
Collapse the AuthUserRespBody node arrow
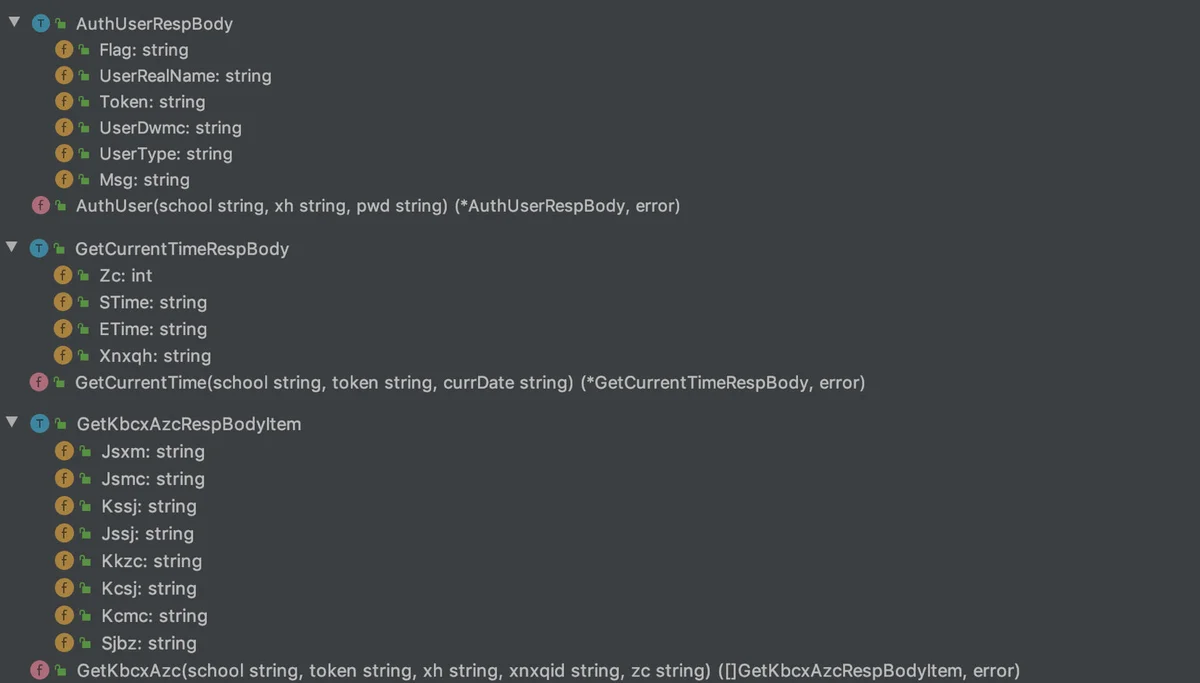pyautogui.click(x=14, y=22)
